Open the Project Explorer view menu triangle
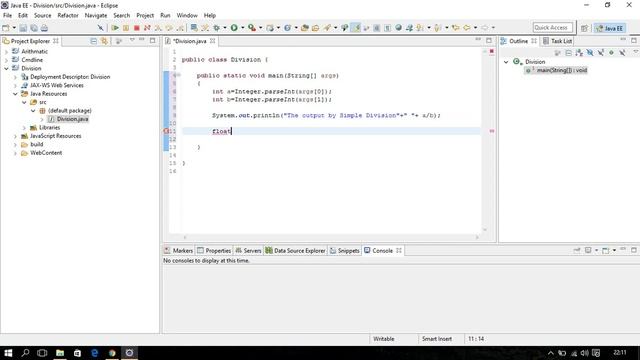 click(132, 40)
